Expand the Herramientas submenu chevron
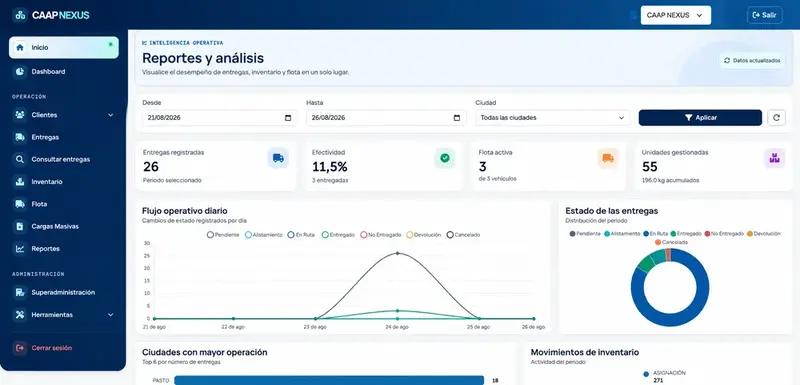This screenshot has height=385, width=800. pos(111,315)
